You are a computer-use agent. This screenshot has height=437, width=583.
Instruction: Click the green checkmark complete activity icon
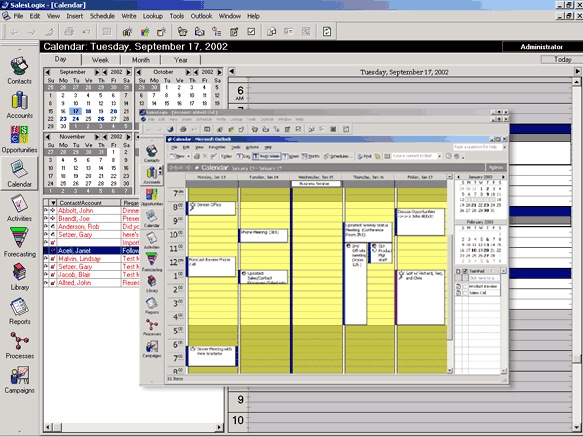(251, 32)
